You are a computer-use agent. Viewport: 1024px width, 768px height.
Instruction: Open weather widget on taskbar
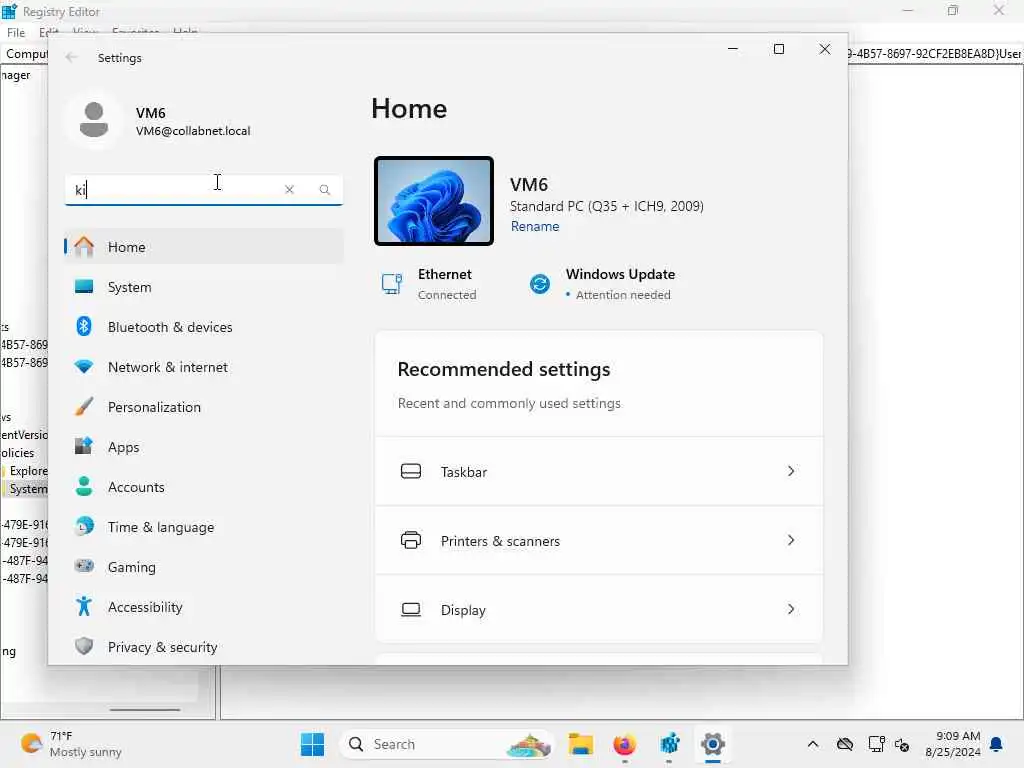point(71,744)
